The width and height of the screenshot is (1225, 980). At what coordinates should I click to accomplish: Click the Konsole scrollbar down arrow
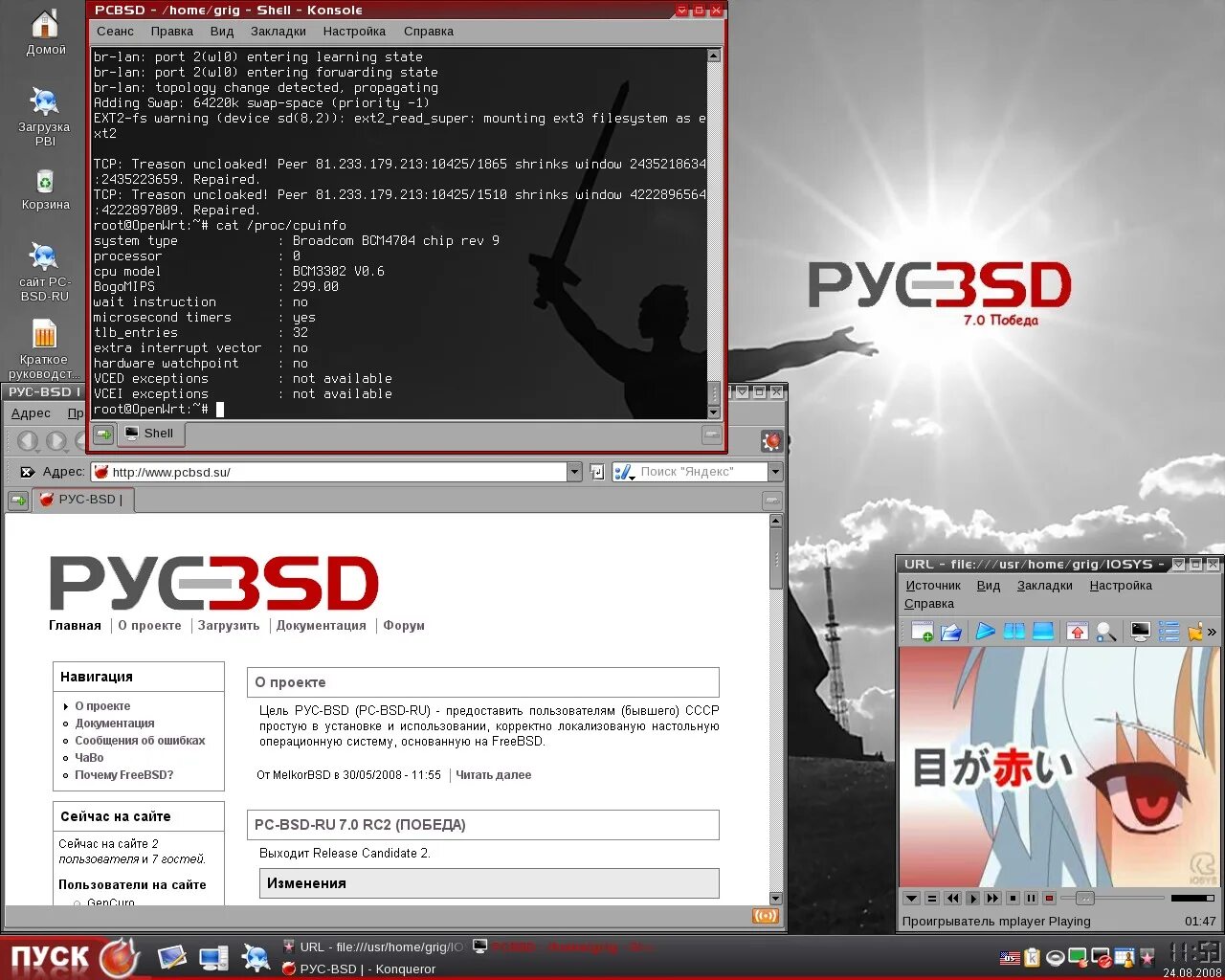tap(713, 412)
